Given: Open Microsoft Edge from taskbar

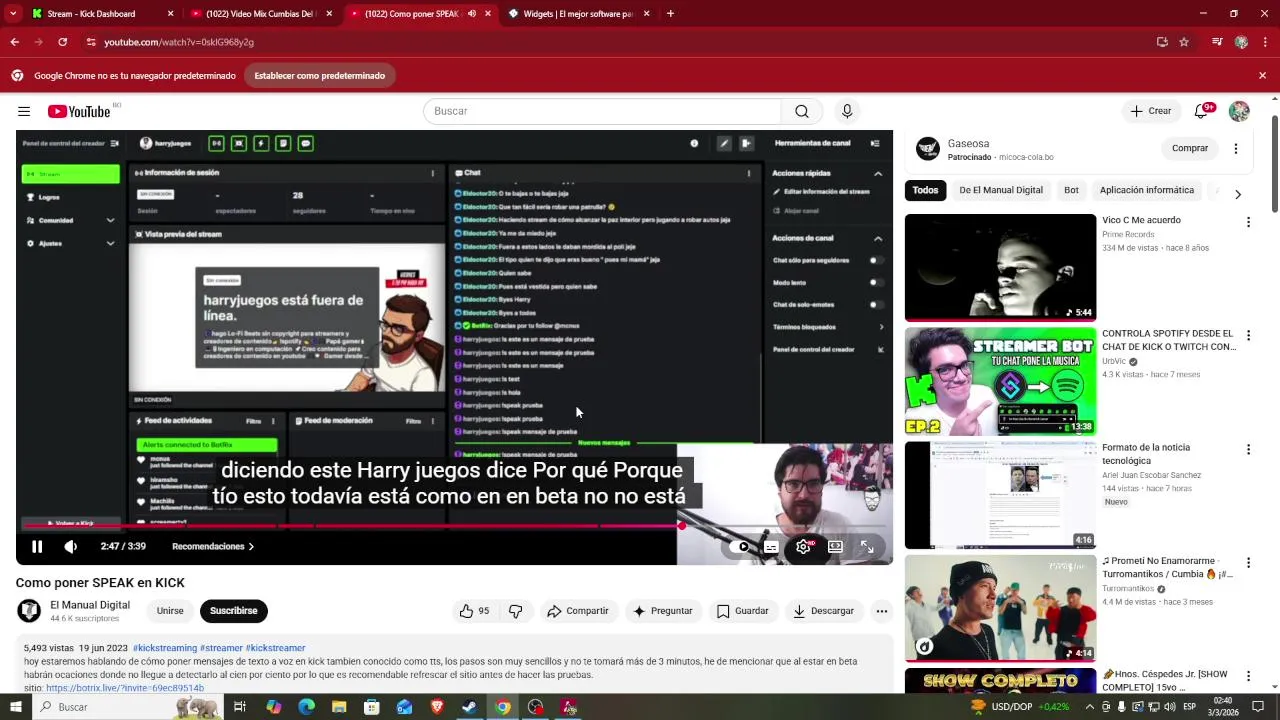Looking at the screenshot, I should click(306, 707).
